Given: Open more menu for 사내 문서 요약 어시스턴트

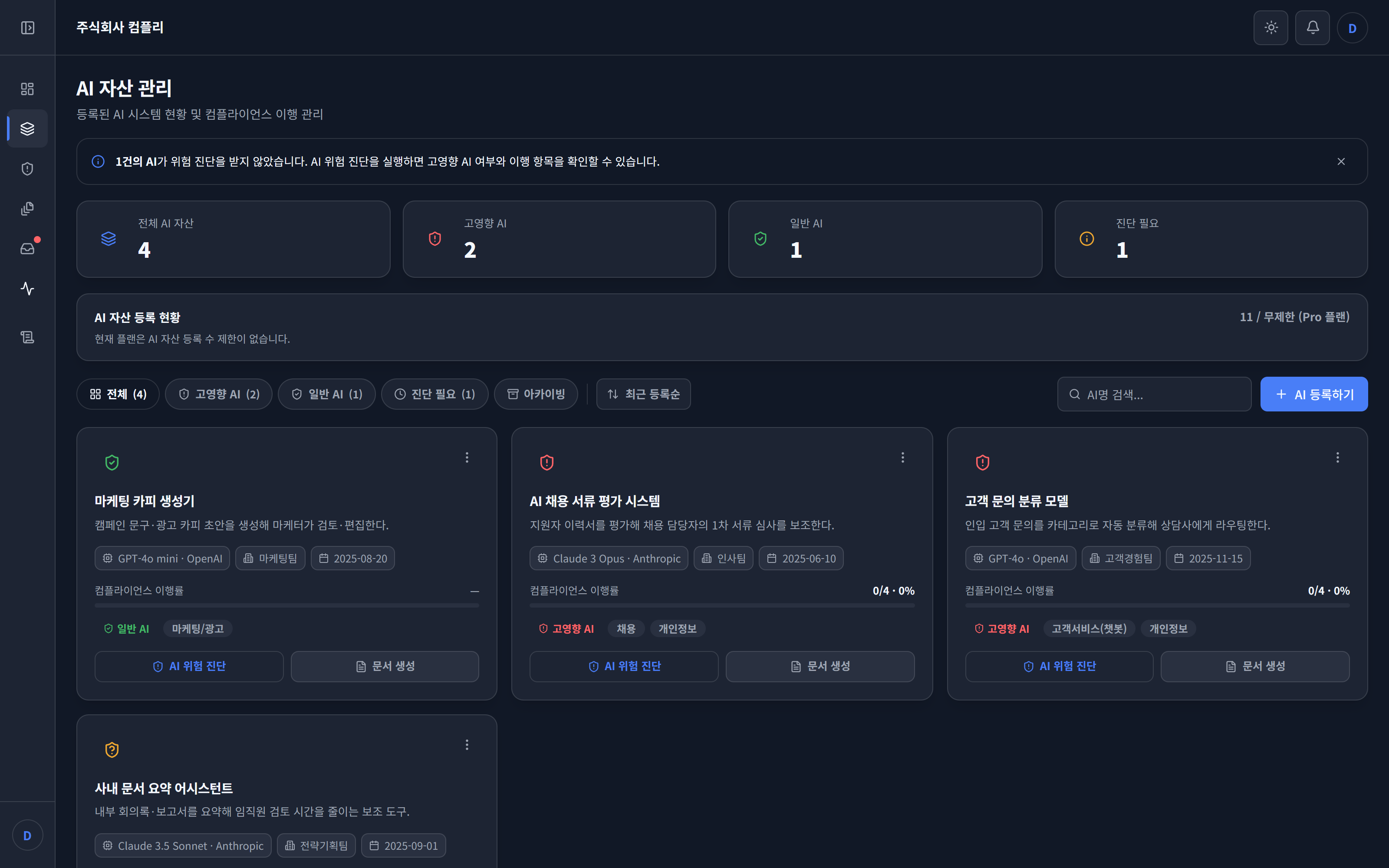Looking at the screenshot, I should click(x=467, y=745).
